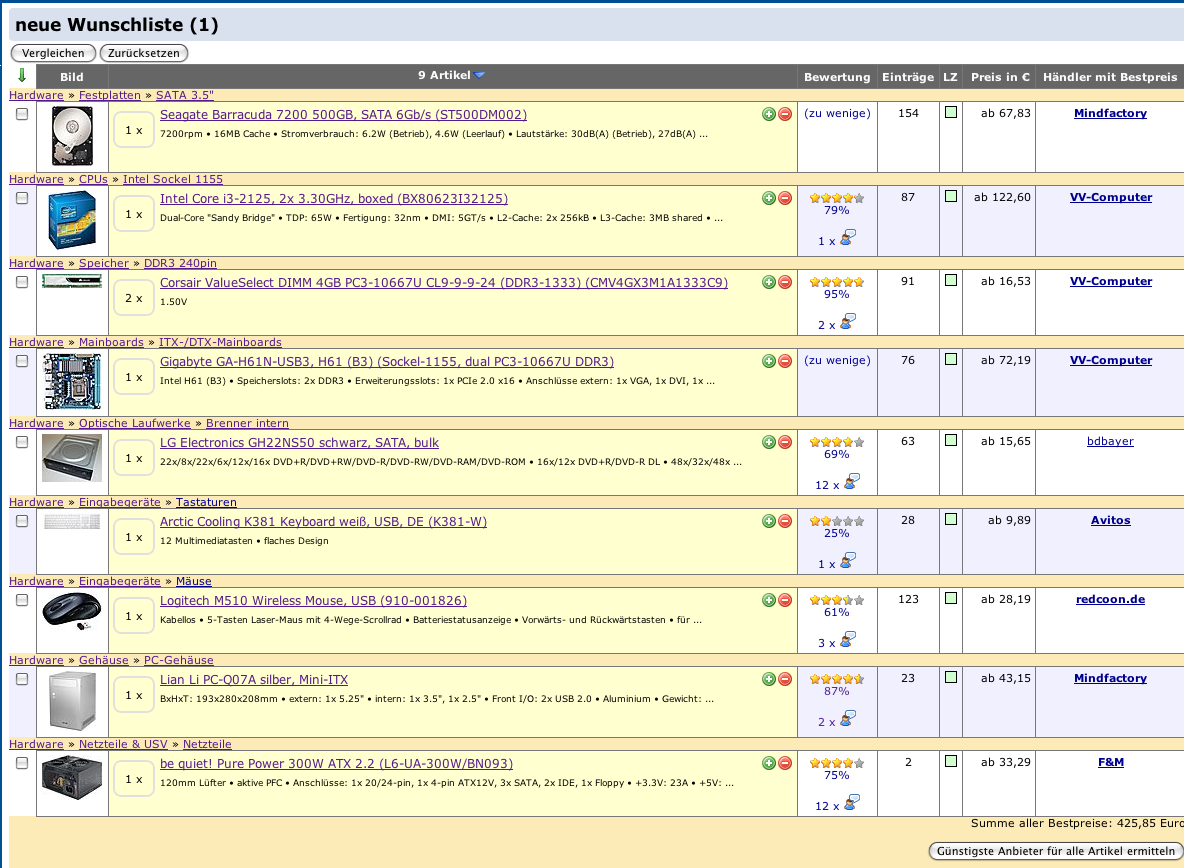Tick LZ checkbox for be quiet! Pure Power

[951, 762]
